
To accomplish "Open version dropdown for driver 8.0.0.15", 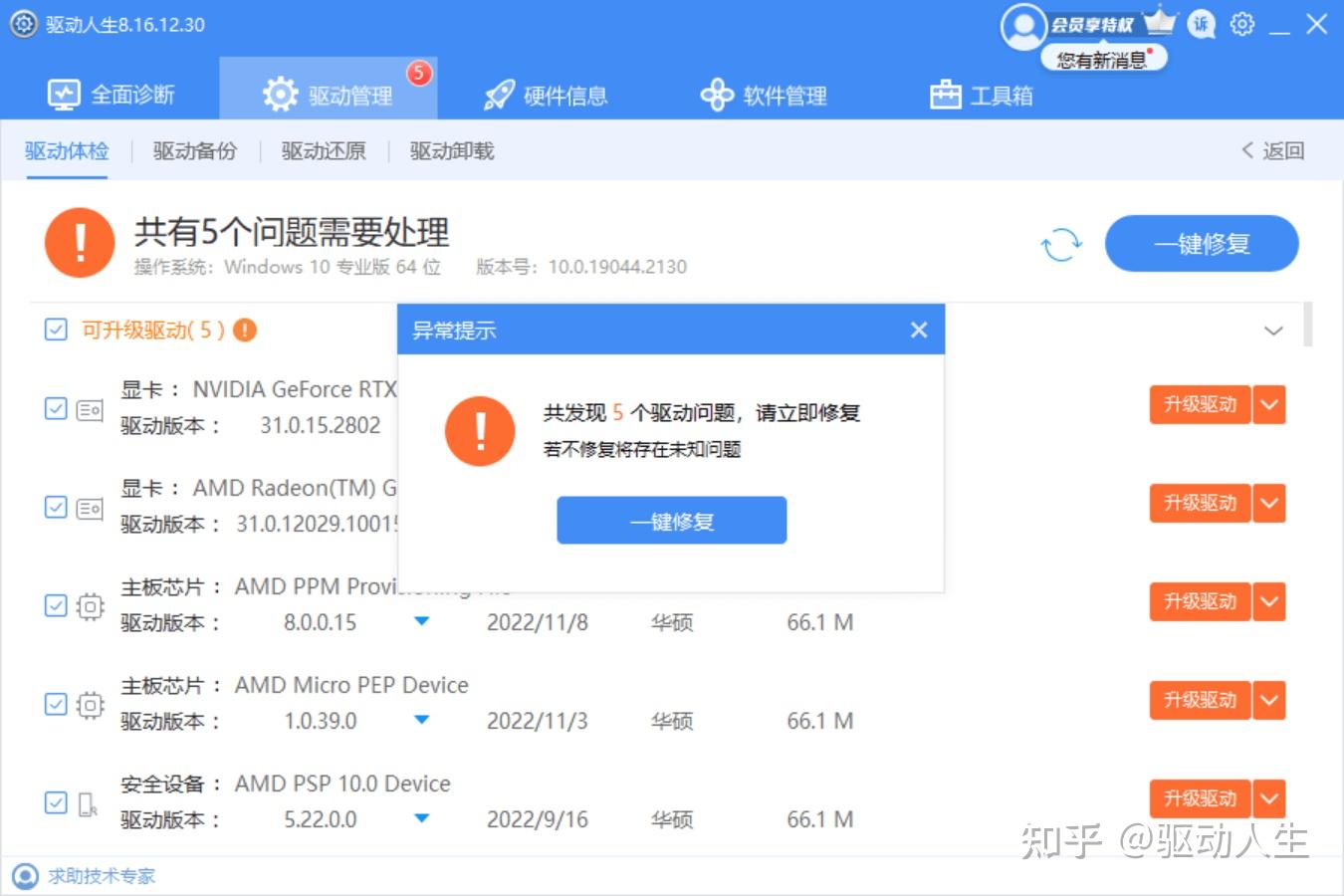I will pyautogui.click(x=421, y=621).
